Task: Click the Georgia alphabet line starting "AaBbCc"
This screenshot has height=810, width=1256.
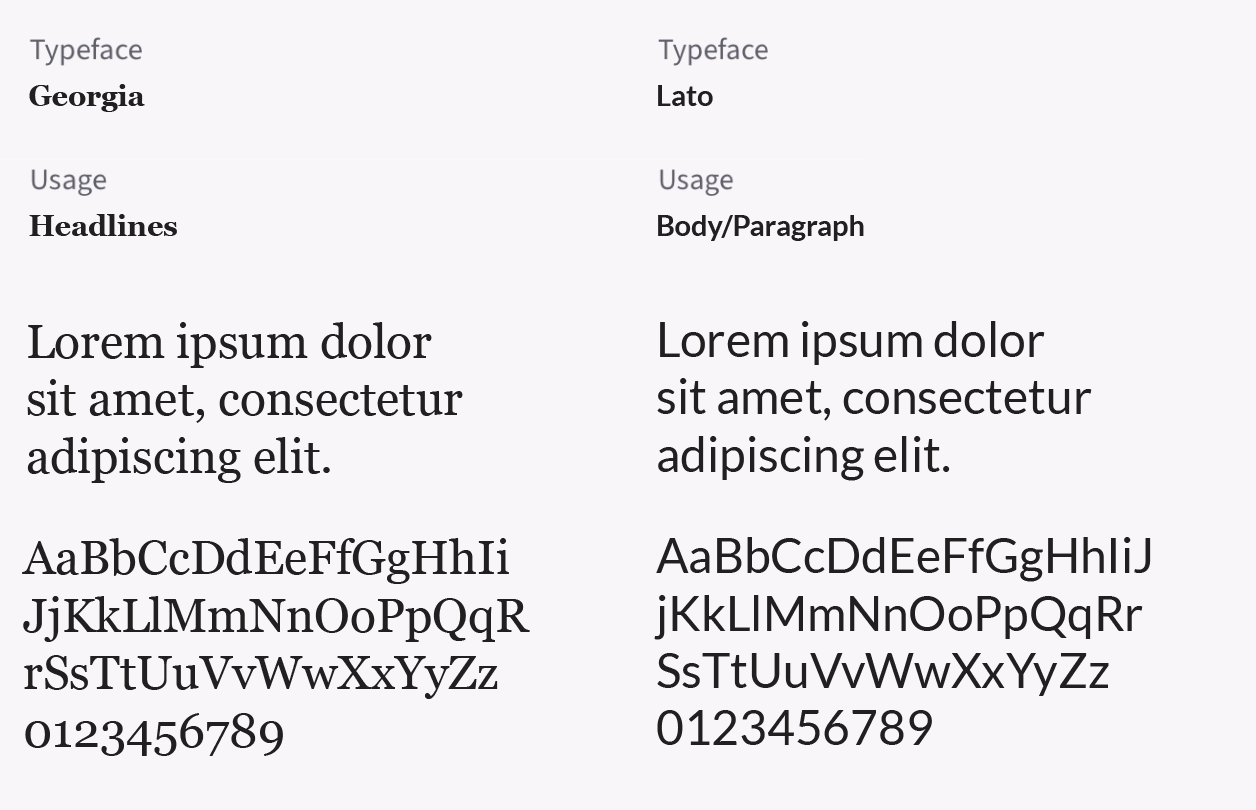Action: click(x=266, y=558)
